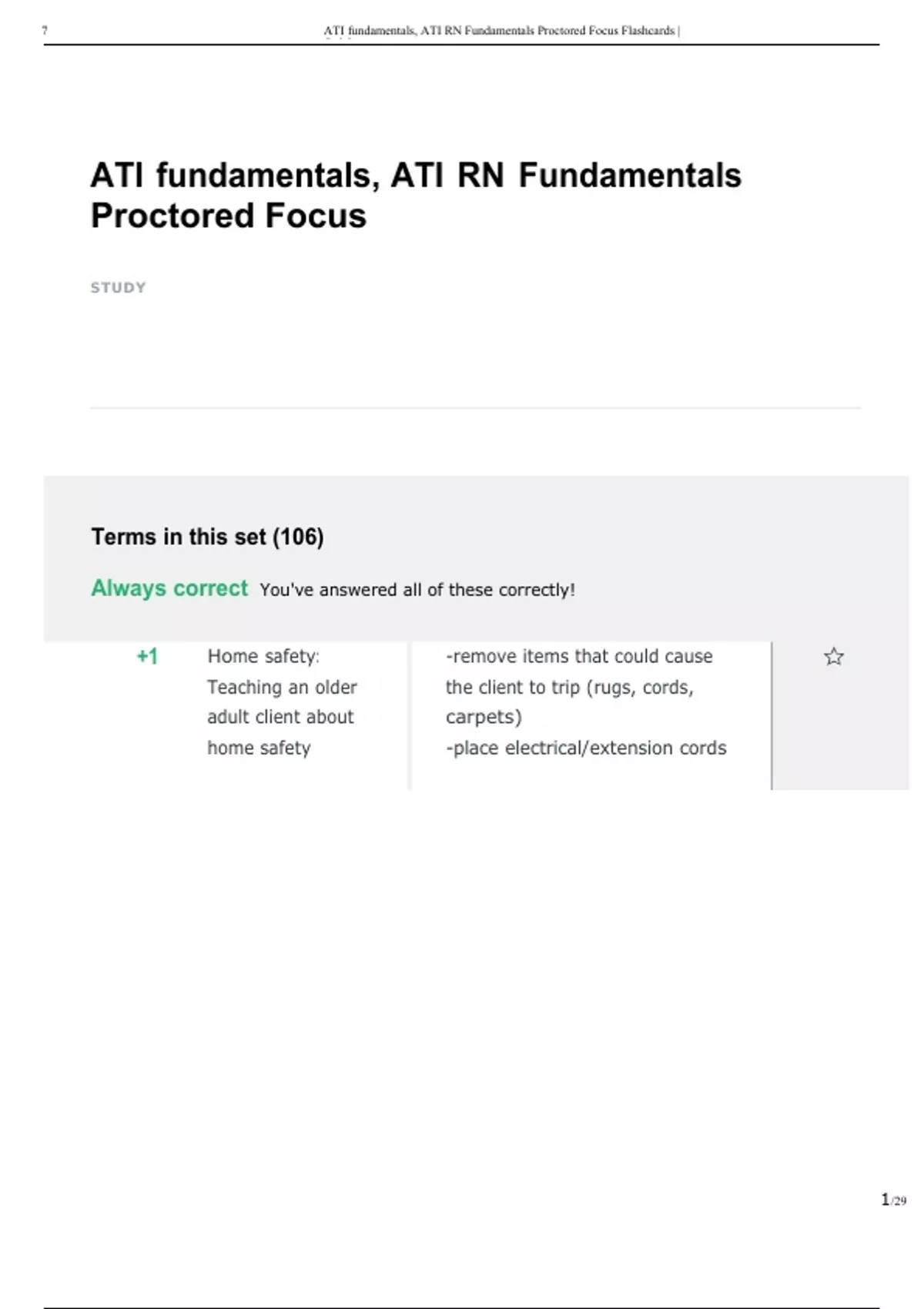This screenshot has width=924, height=1309.
Task: Click the home safety last term line
Action: tap(259, 748)
